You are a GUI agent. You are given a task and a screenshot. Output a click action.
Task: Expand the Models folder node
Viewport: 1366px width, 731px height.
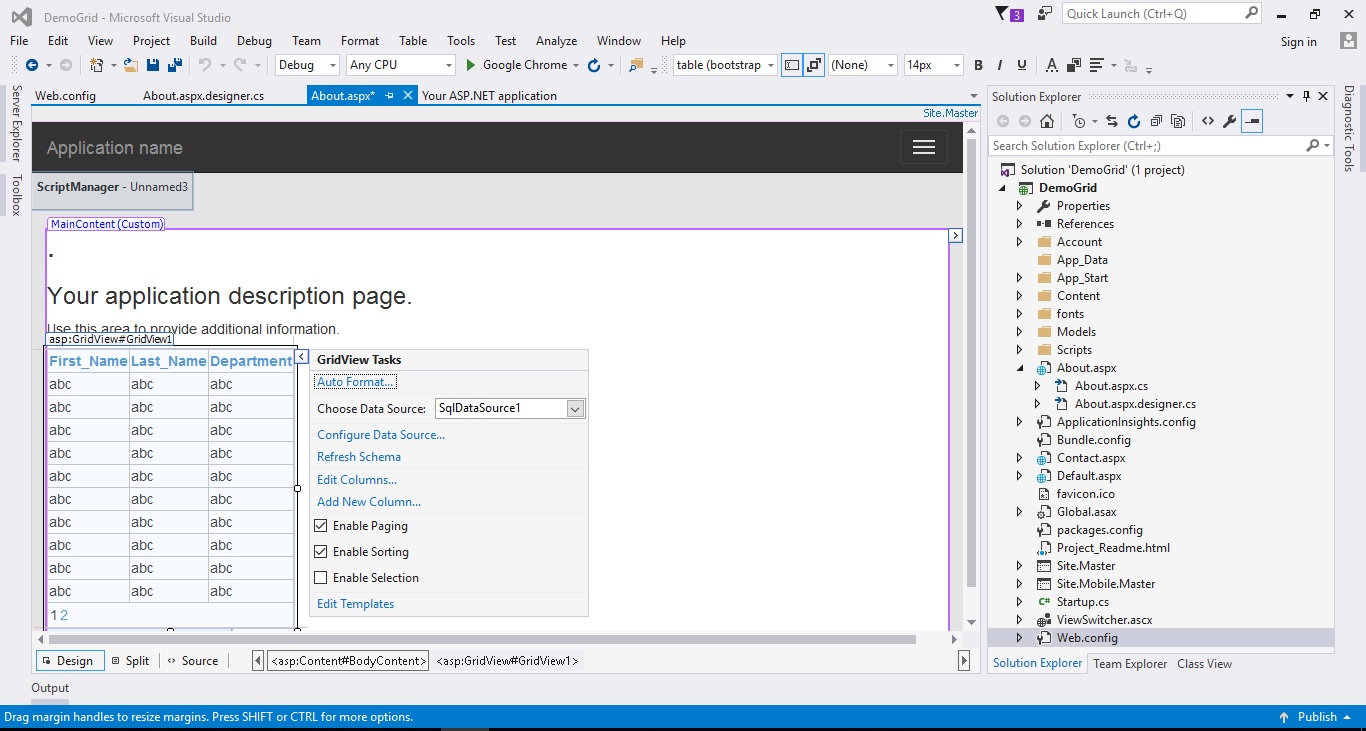point(1019,332)
